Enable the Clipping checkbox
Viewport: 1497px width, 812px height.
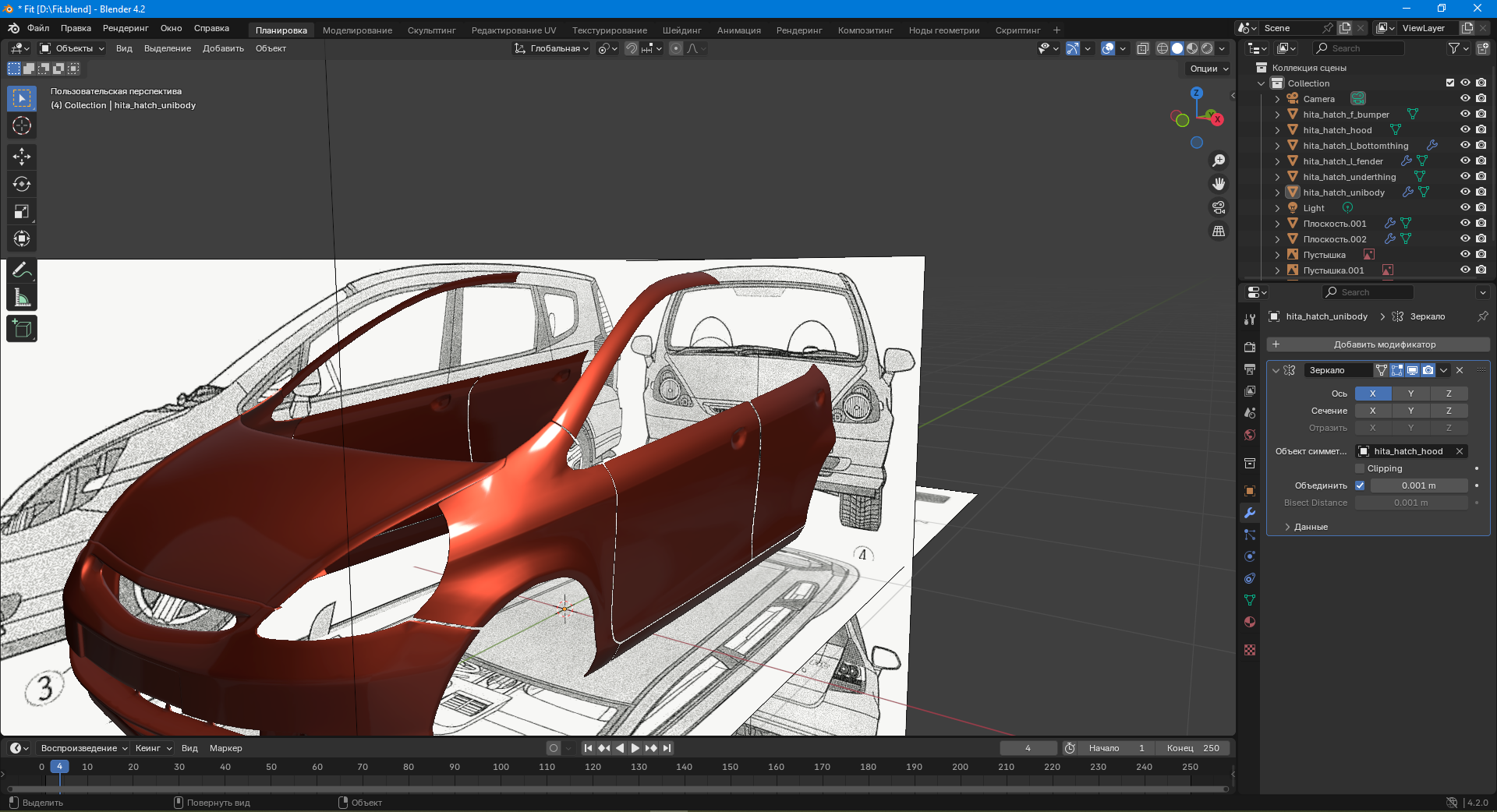pos(1360,468)
